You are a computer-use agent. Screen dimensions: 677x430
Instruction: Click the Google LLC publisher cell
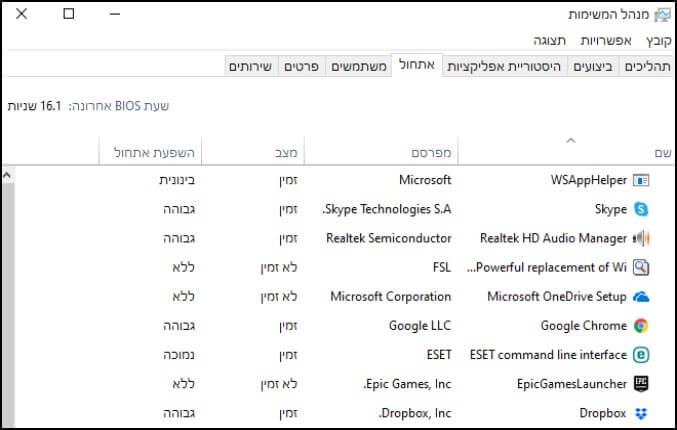[420, 326]
